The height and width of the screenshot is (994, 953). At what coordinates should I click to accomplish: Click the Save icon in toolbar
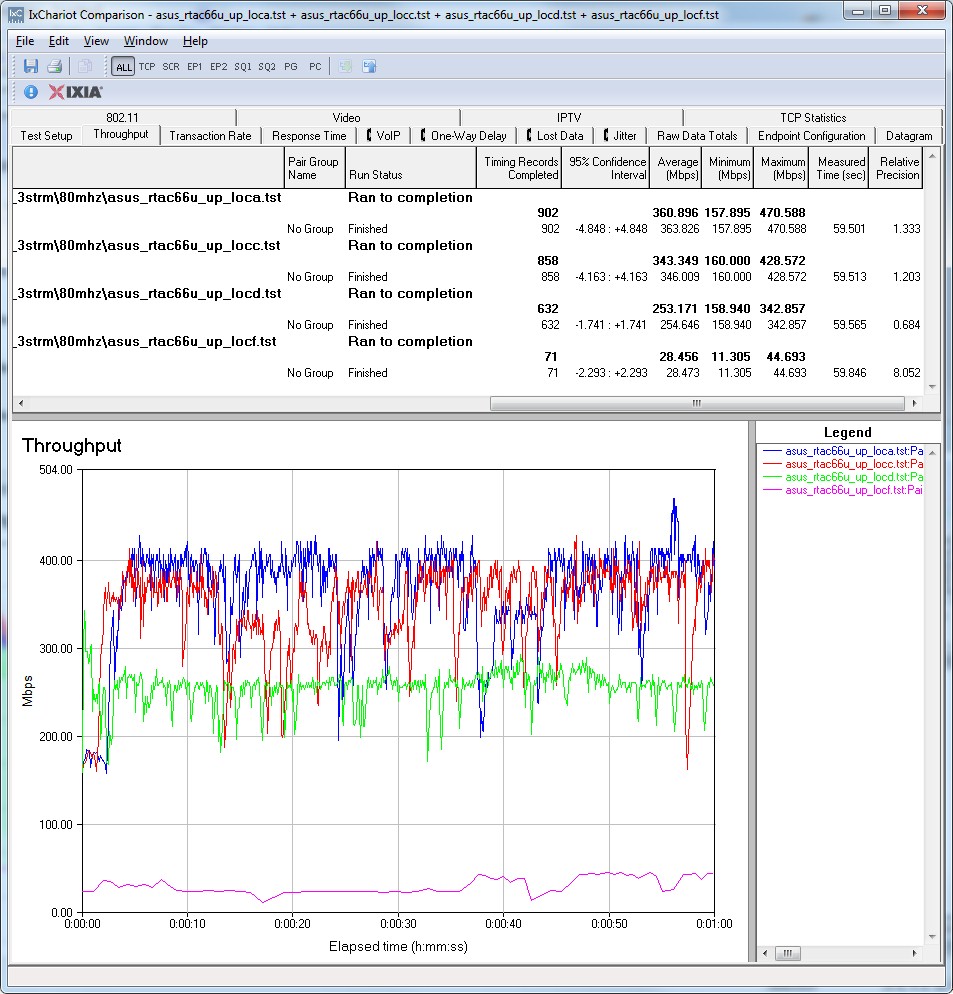(30, 66)
